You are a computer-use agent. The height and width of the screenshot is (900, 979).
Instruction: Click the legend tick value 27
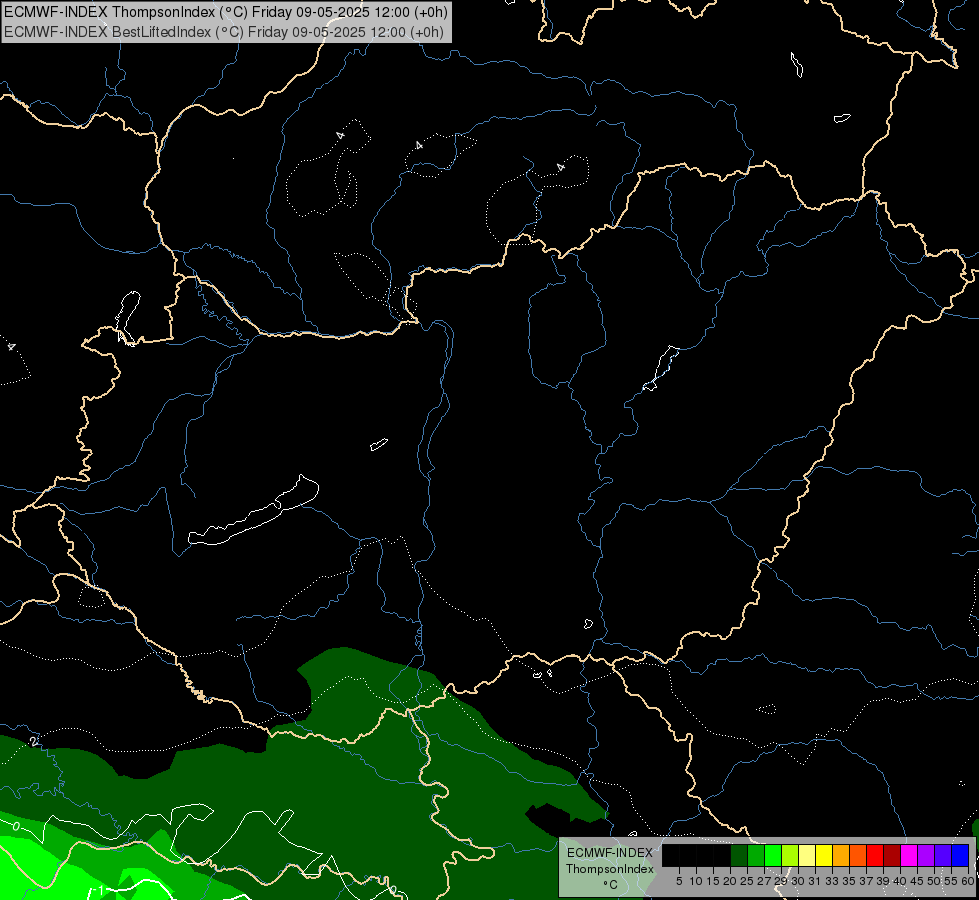(x=765, y=881)
